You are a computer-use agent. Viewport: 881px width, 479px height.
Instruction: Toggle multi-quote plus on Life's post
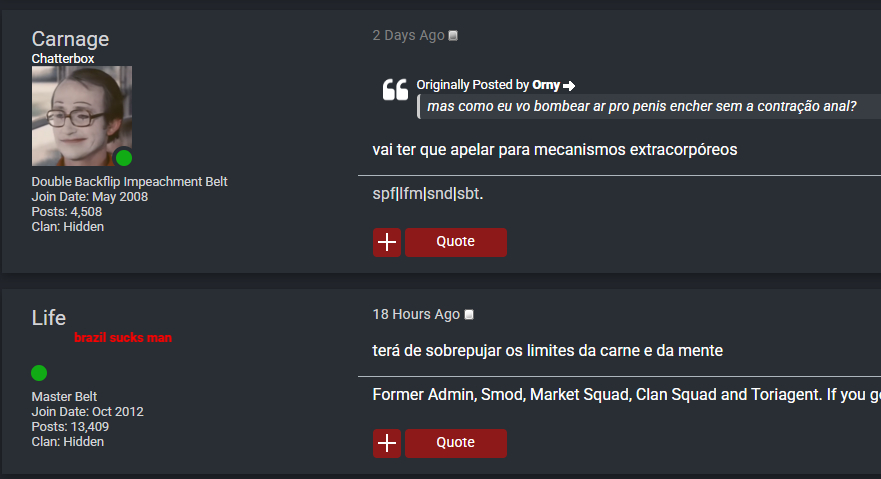[x=387, y=443]
